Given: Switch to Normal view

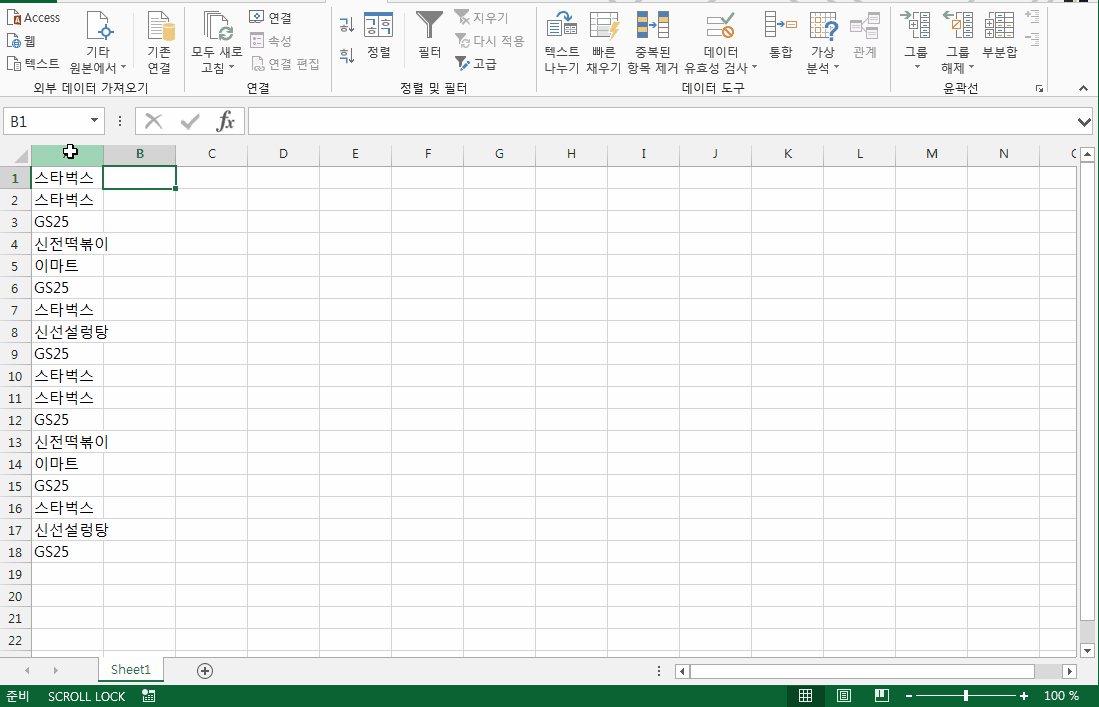Looking at the screenshot, I should (805, 696).
